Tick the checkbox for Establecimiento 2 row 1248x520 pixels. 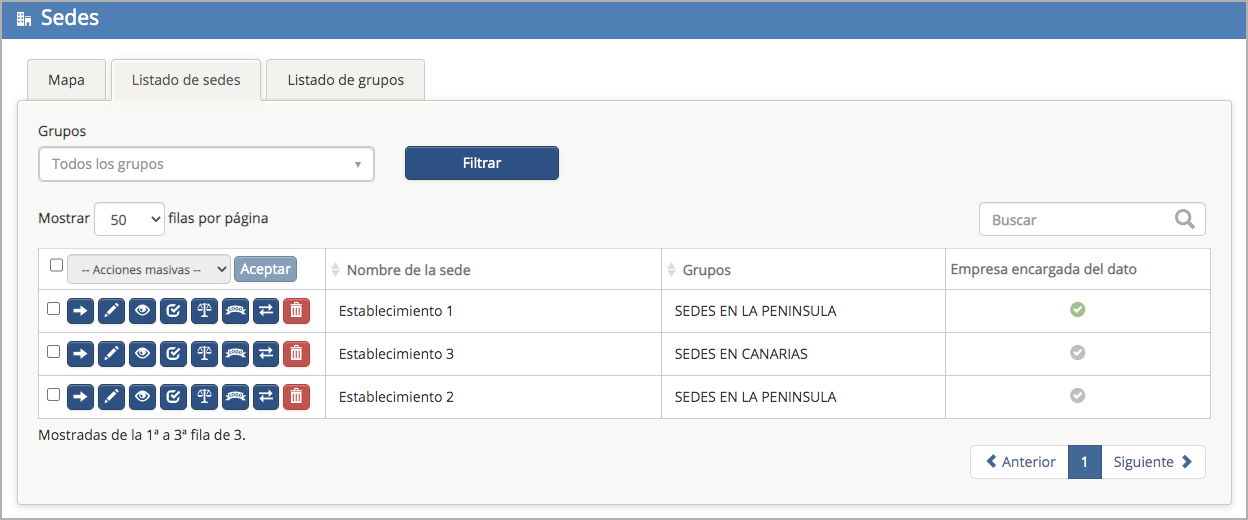tap(54, 395)
